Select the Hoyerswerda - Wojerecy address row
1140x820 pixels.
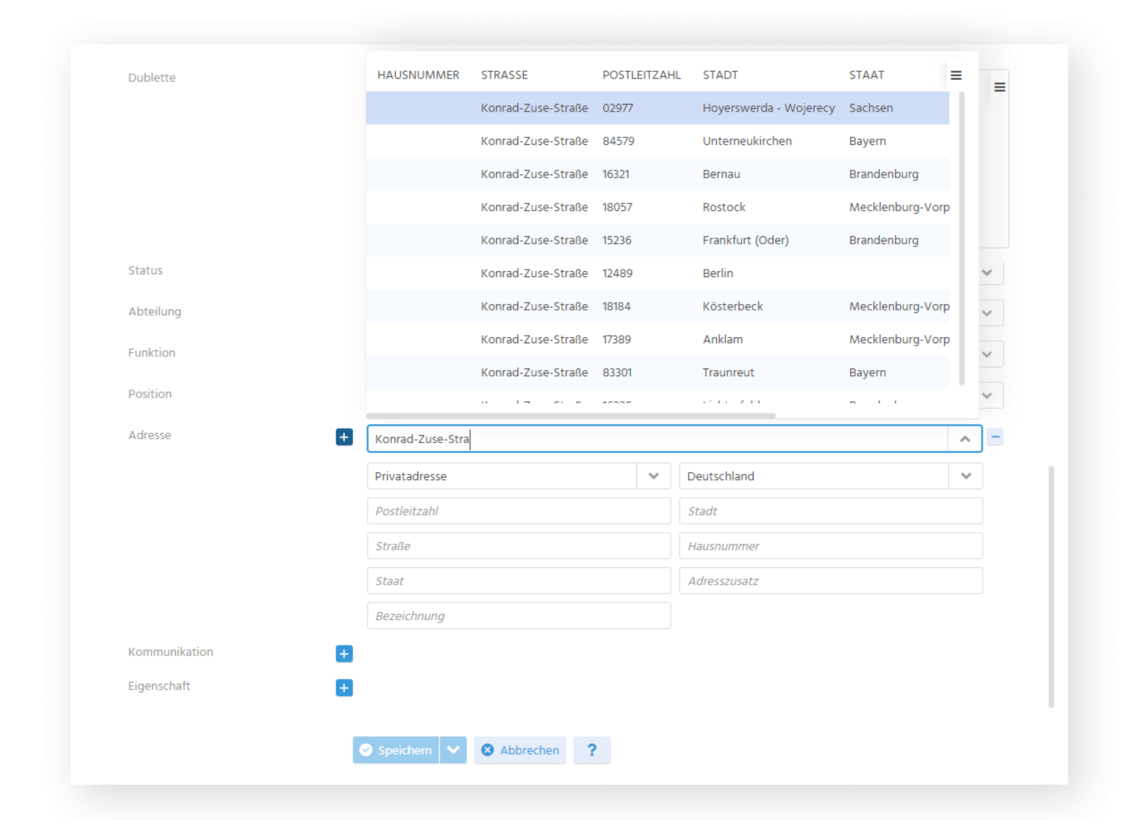(657, 108)
